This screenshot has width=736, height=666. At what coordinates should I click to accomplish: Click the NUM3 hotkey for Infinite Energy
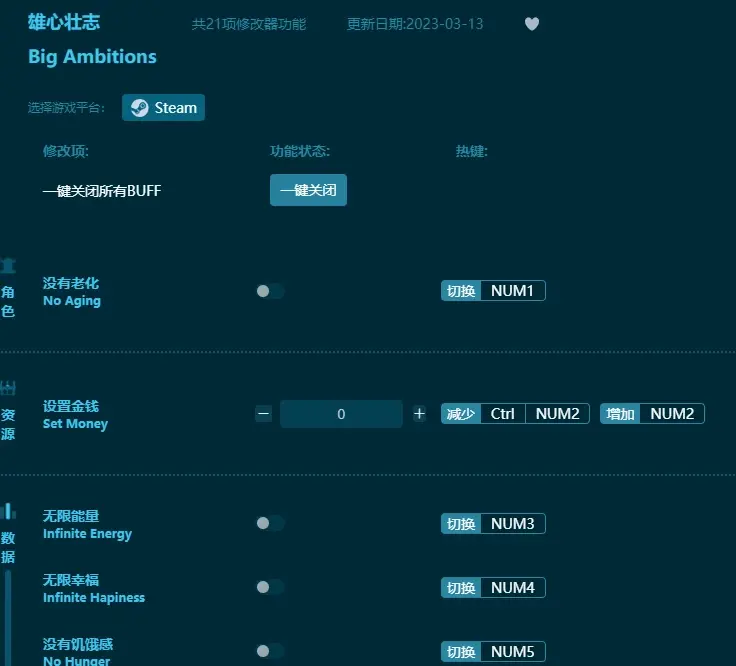(x=513, y=523)
